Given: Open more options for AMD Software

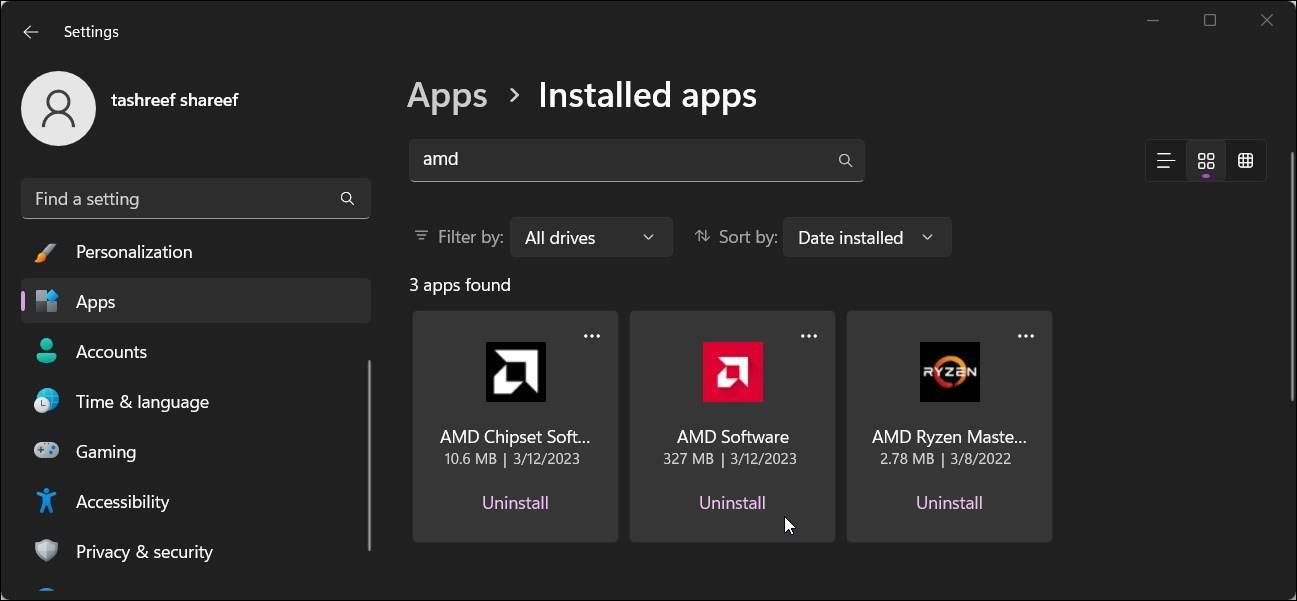Looking at the screenshot, I should pyautogui.click(x=809, y=336).
